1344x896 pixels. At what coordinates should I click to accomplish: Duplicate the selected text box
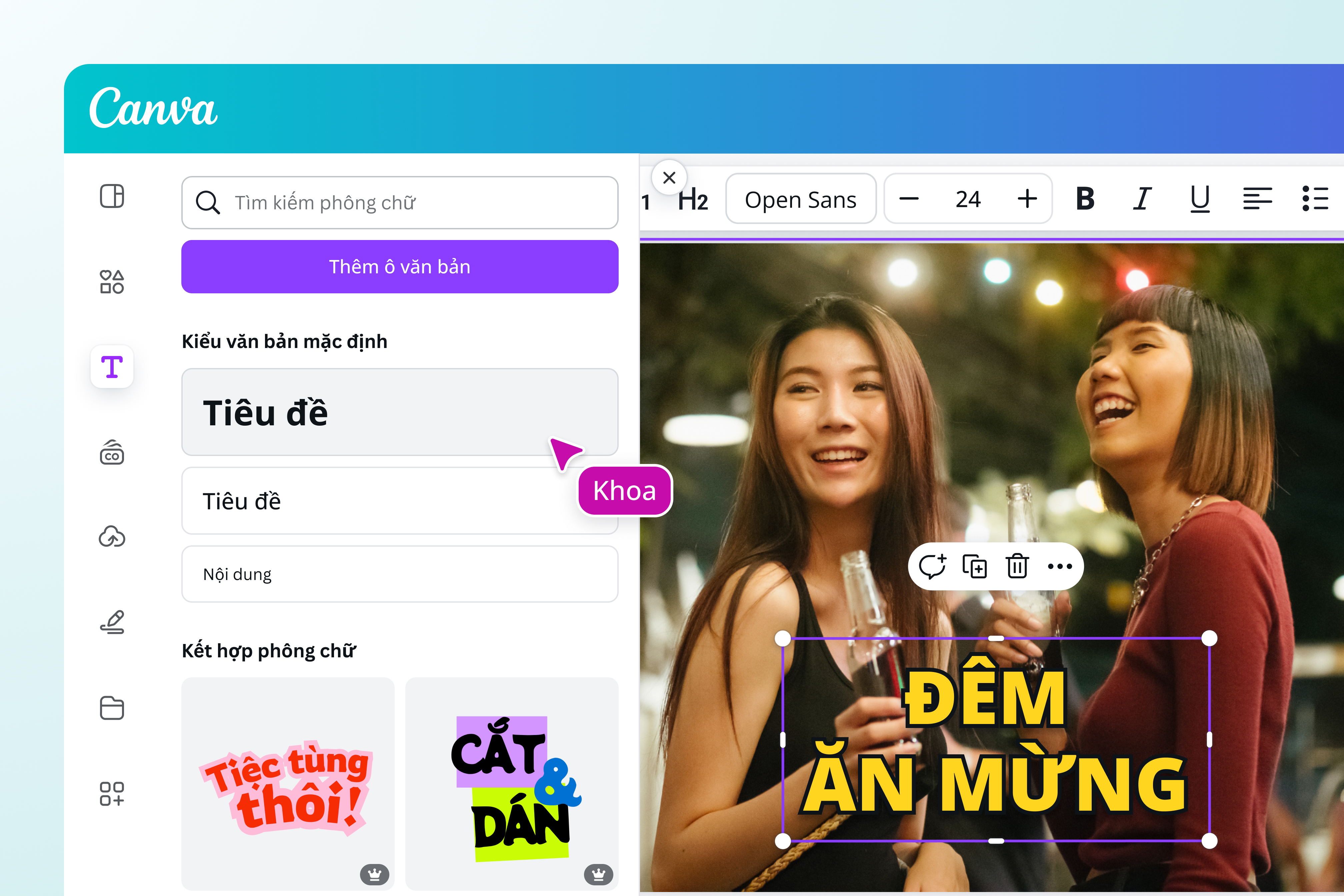pyautogui.click(x=975, y=566)
